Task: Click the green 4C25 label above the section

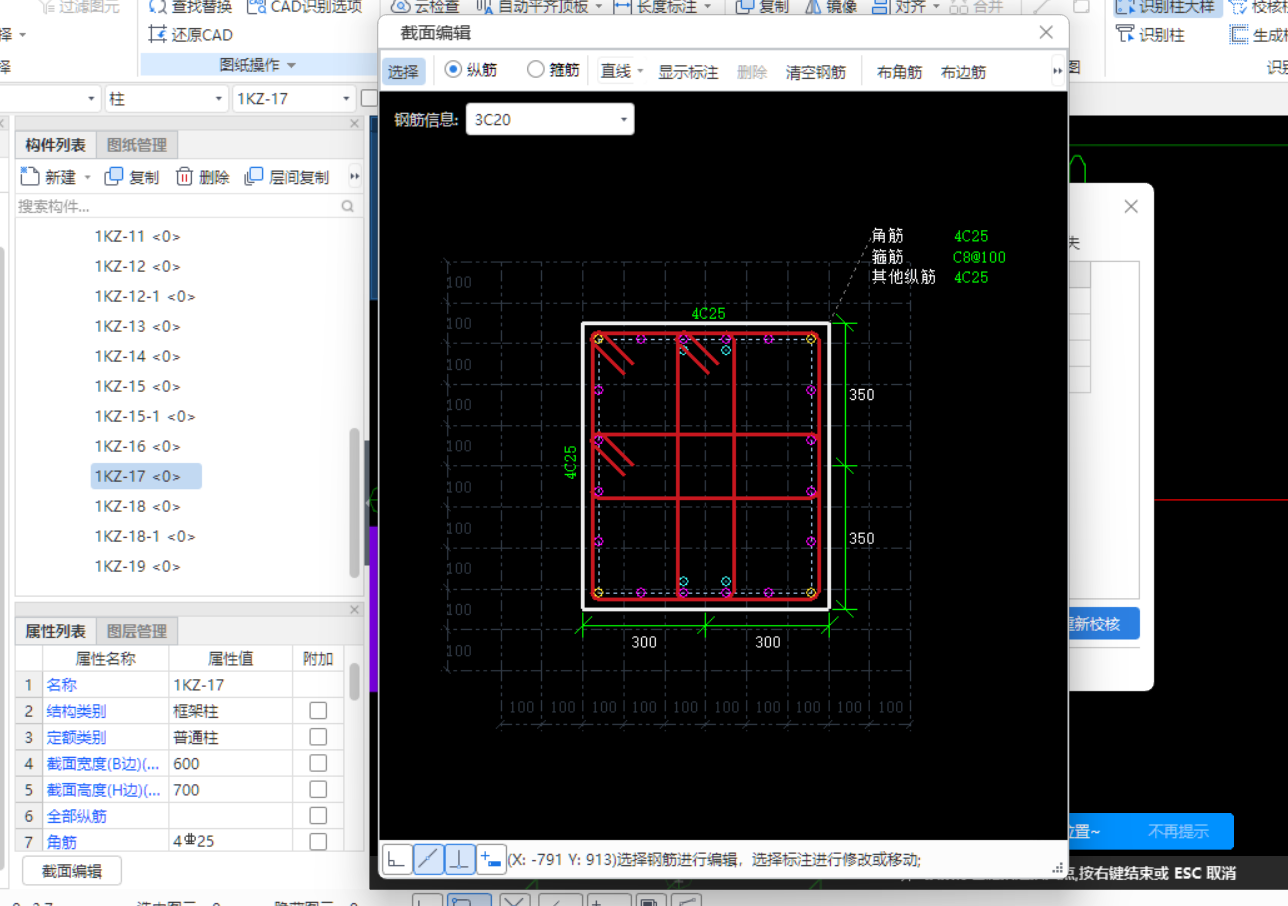Action: pos(708,313)
